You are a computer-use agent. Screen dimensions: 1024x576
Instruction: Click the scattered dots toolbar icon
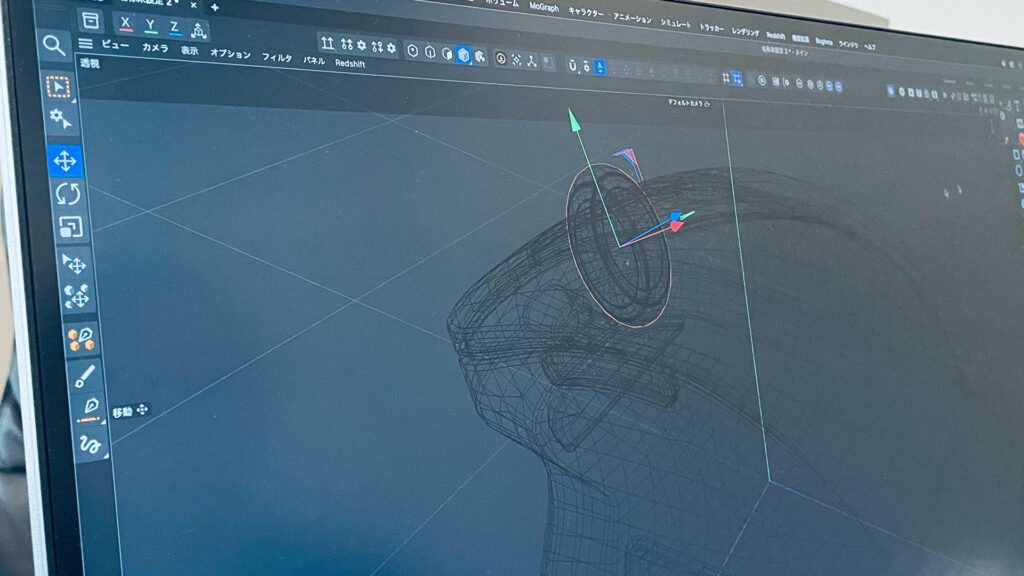pos(517,60)
